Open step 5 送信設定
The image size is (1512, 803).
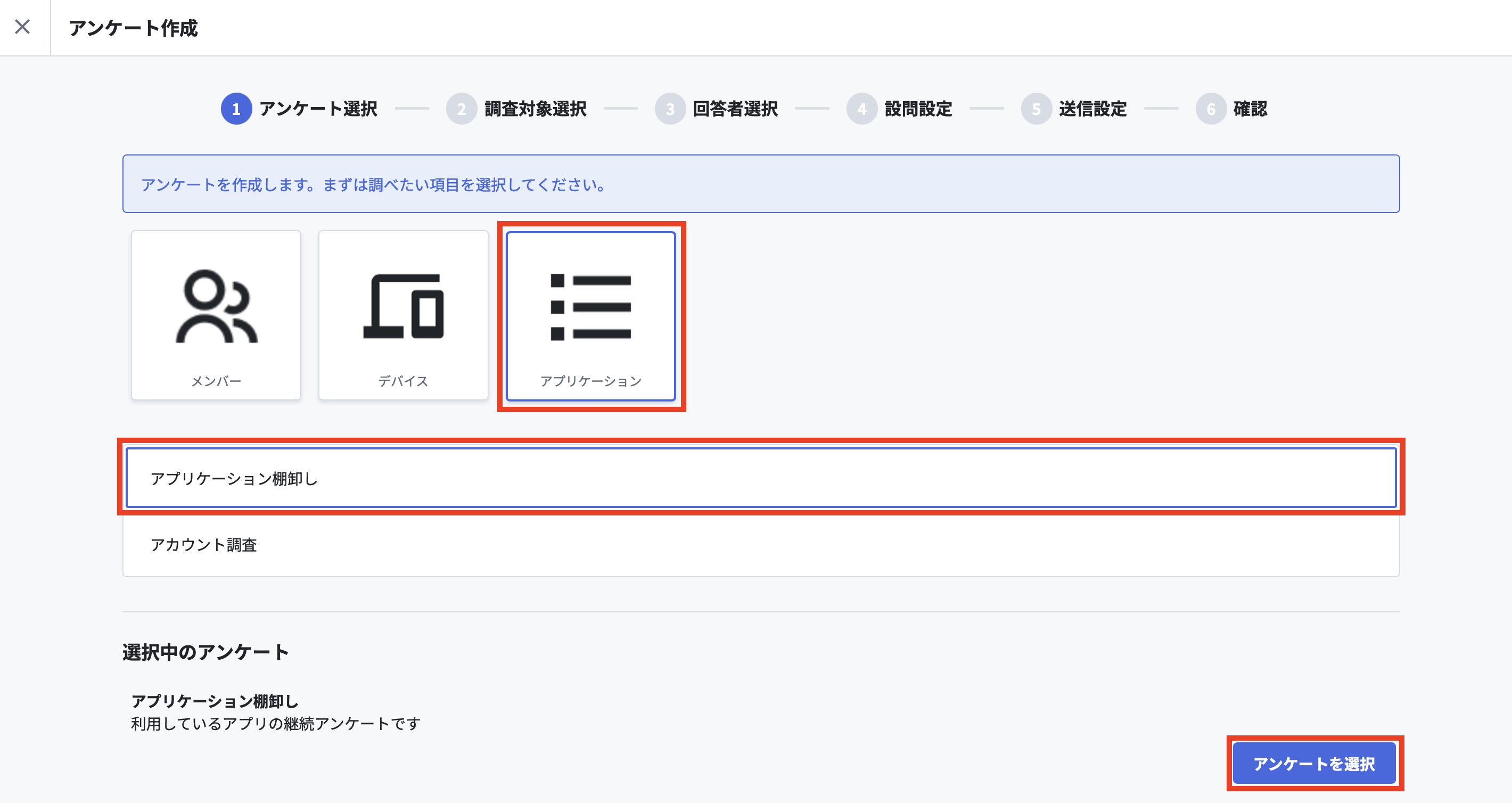coord(1074,109)
